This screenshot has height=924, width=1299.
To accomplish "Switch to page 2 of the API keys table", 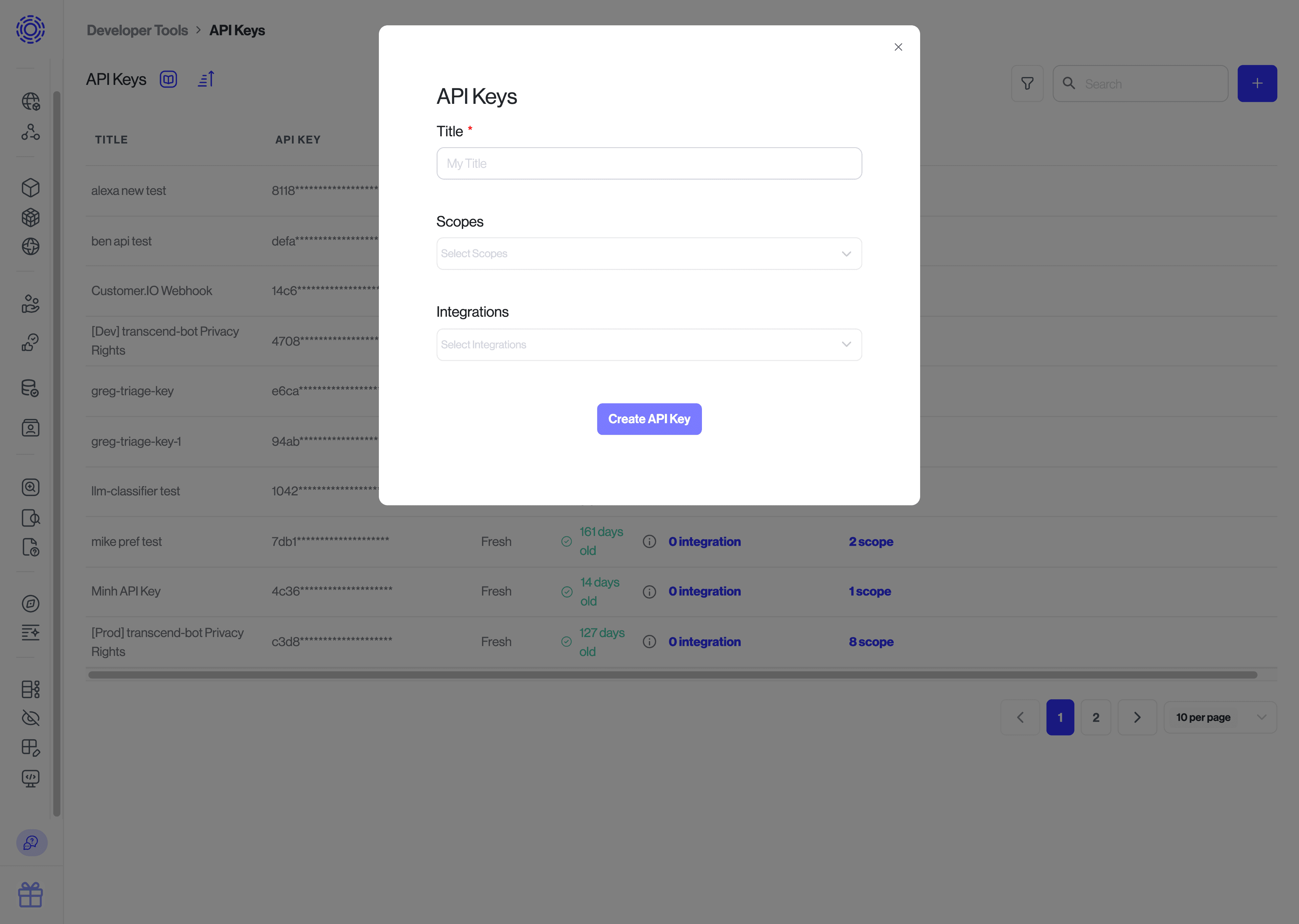I will [1096, 717].
